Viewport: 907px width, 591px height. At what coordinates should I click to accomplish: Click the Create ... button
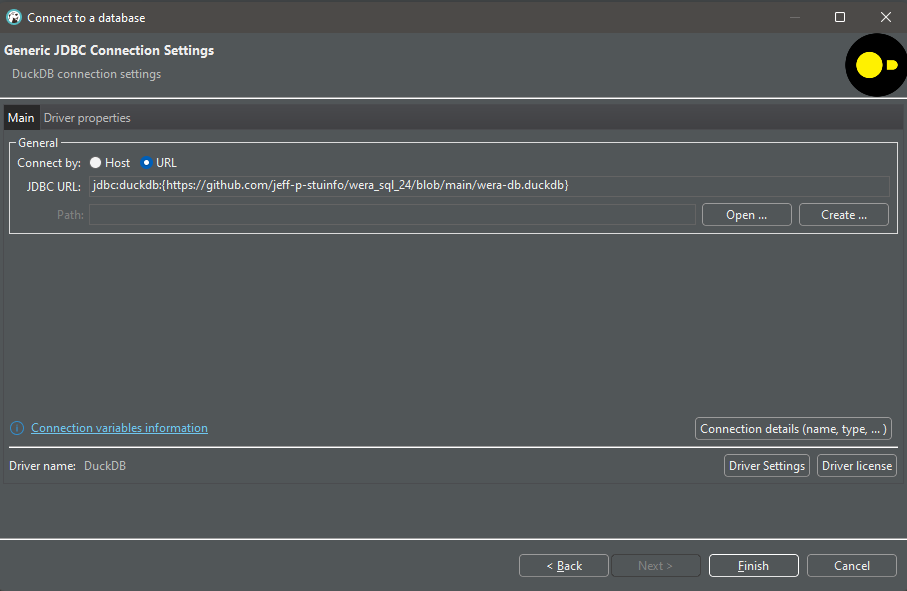pyautogui.click(x=843, y=215)
